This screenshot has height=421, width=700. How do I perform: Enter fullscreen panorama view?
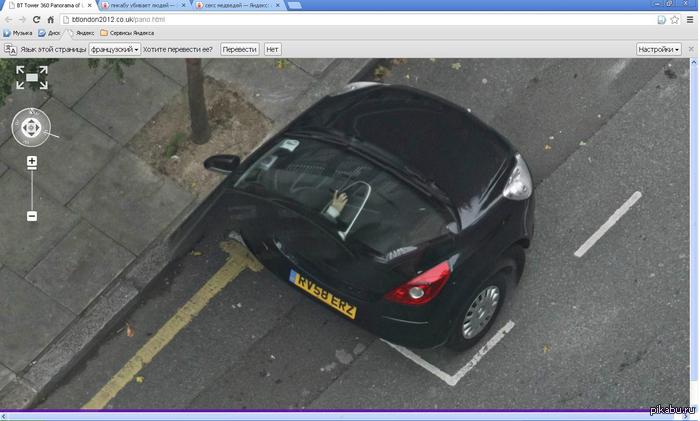point(31,78)
